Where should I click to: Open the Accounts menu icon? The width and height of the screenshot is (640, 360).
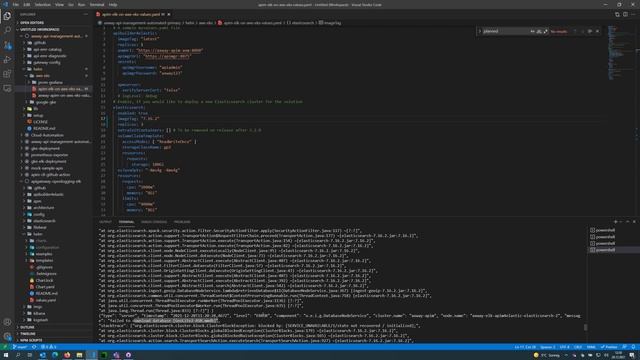click(7, 322)
